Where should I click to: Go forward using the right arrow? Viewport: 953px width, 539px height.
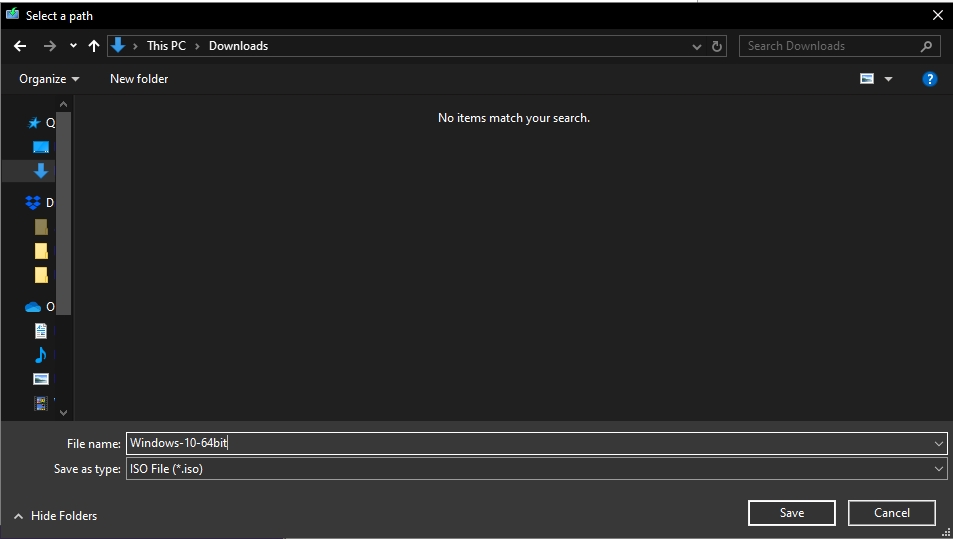click(50, 46)
